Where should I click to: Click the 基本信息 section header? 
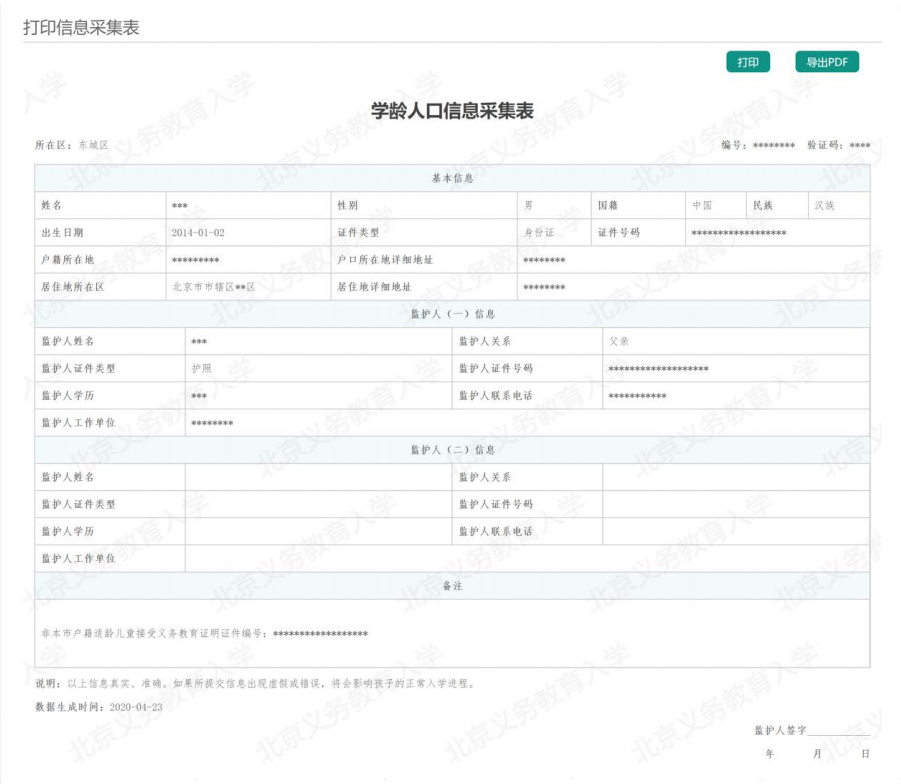click(452, 179)
